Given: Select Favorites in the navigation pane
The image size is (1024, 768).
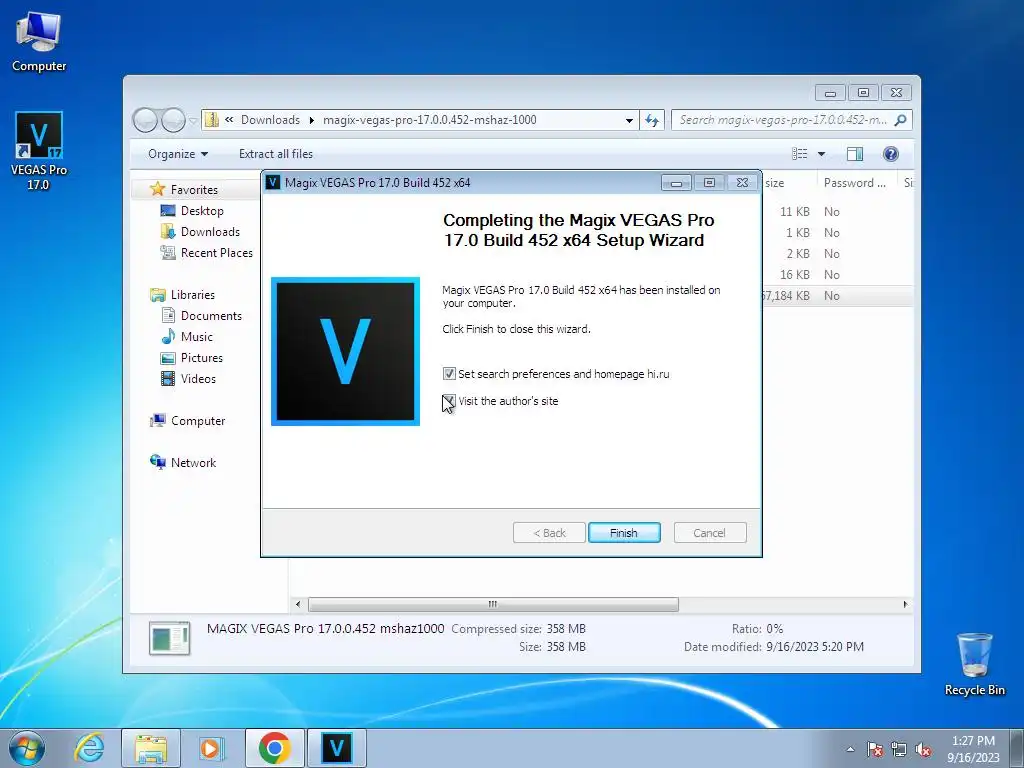Looking at the screenshot, I should click(x=194, y=189).
